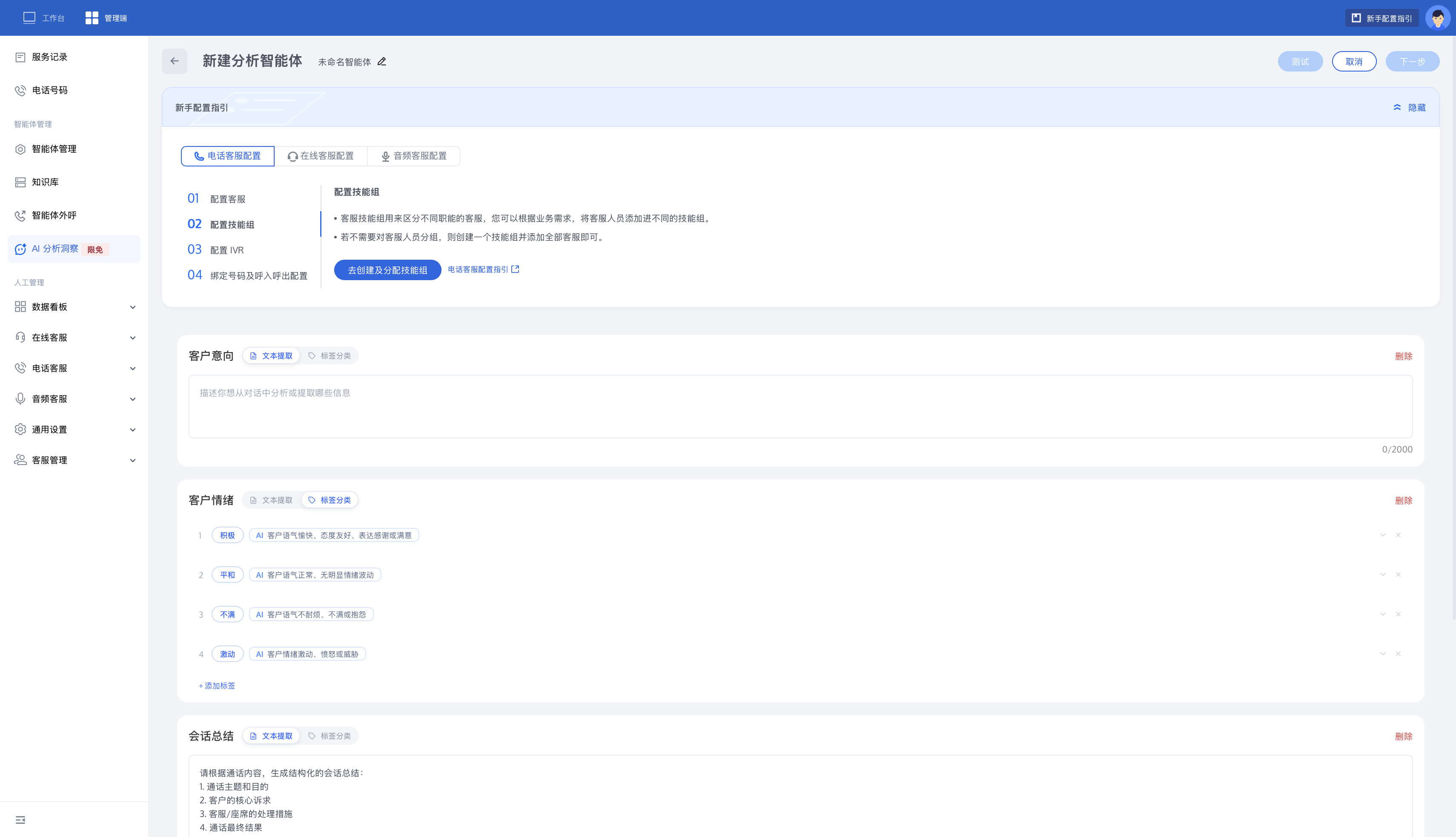Click the 积极 tag label
Viewport: 1456px width, 837px height.
228,535
